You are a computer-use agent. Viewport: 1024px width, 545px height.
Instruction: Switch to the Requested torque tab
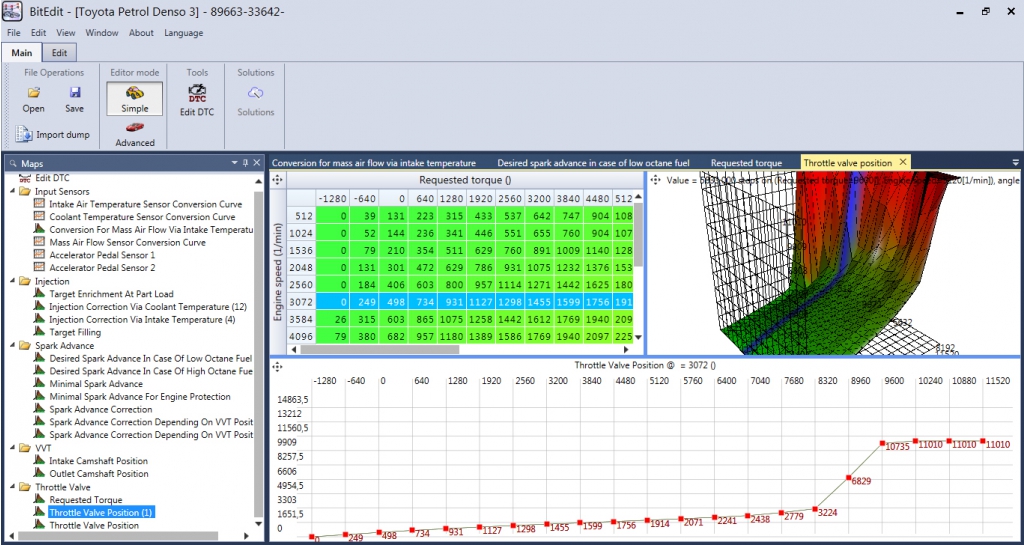tap(746, 163)
